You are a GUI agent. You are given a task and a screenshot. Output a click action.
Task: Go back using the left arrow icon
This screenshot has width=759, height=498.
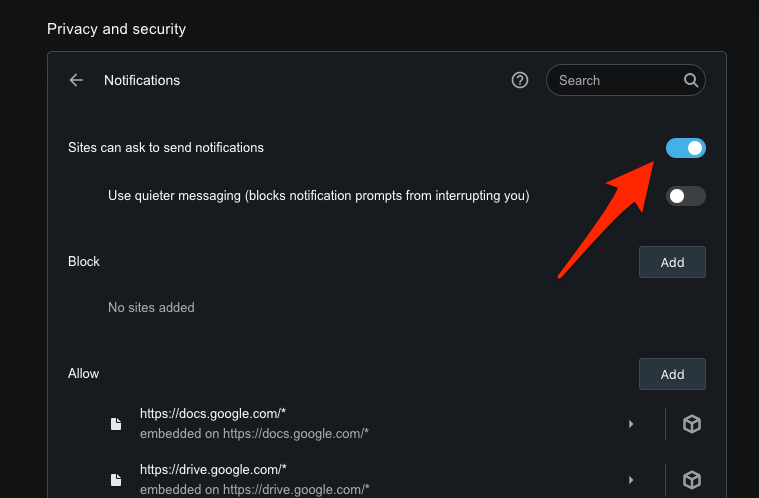(x=76, y=80)
